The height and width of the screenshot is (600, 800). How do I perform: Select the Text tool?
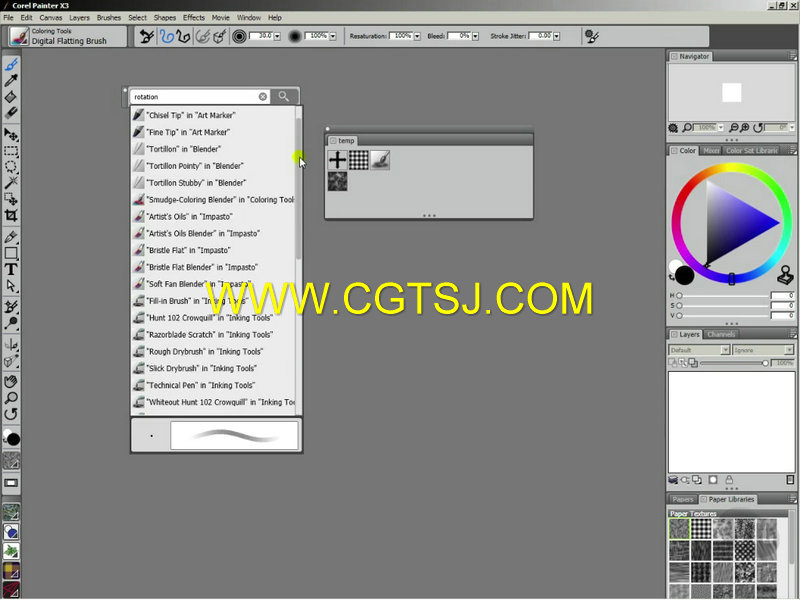coord(11,269)
